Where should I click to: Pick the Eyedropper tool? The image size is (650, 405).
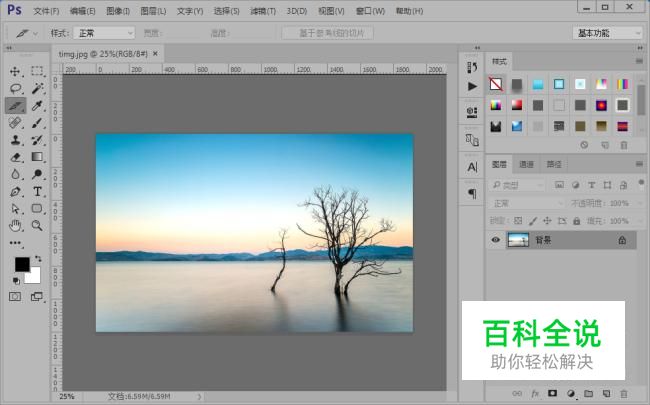[37, 106]
